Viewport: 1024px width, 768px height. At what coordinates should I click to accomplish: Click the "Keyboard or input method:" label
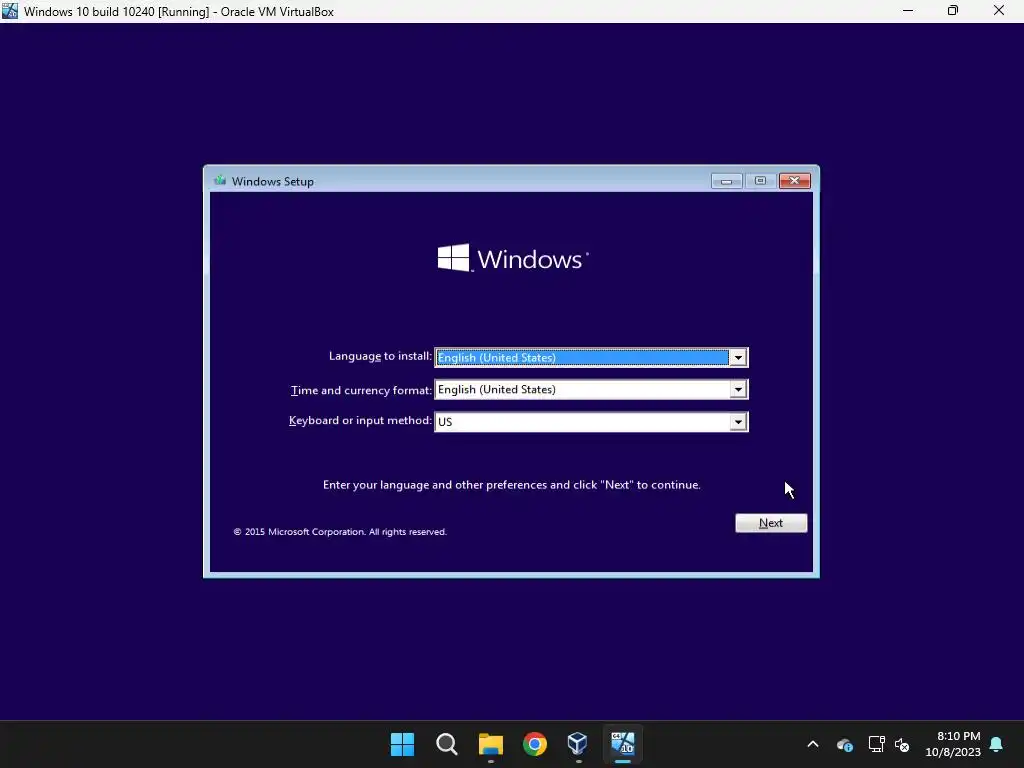click(x=360, y=421)
